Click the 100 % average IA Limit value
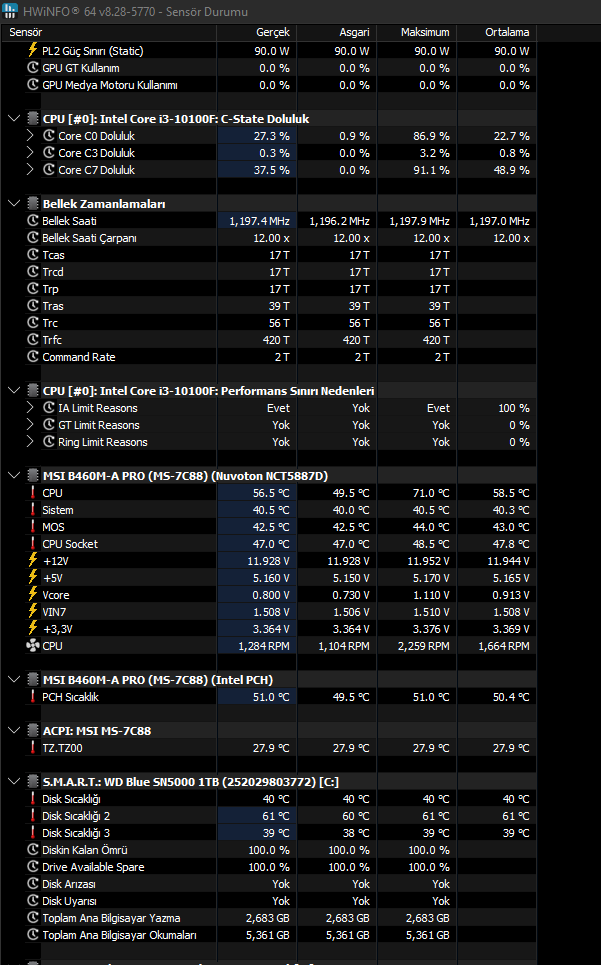 514,408
